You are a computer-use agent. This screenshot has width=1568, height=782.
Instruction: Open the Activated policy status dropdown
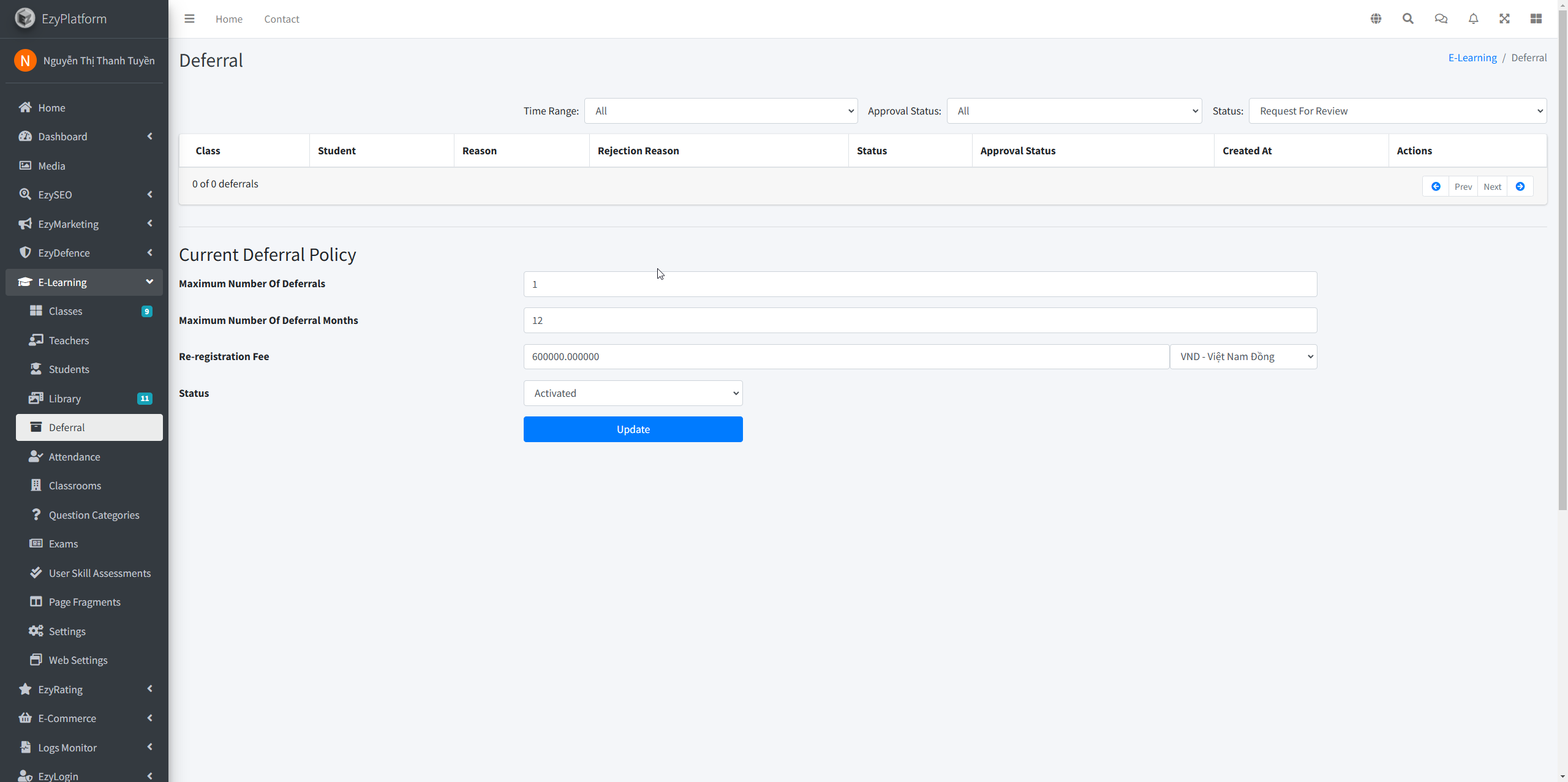[x=633, y=393]
